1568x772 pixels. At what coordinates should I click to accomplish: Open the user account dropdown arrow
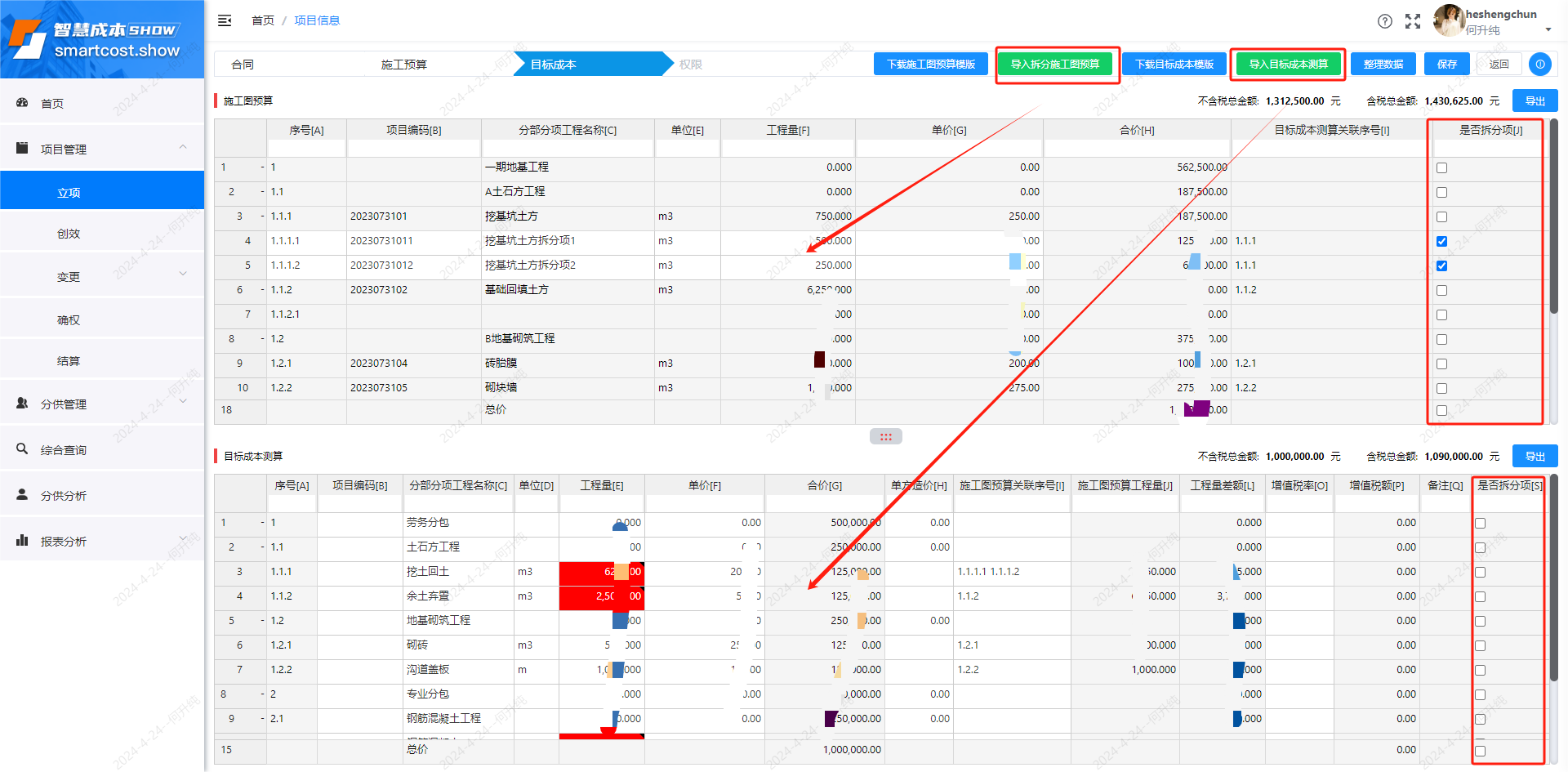click(1548, 30)
